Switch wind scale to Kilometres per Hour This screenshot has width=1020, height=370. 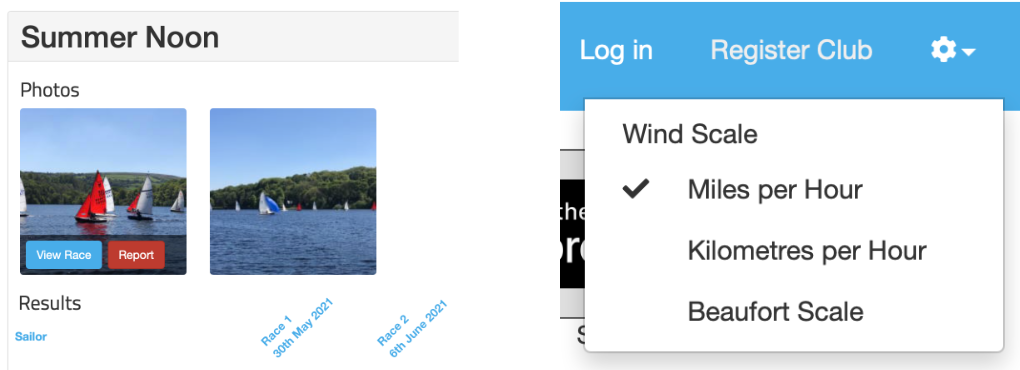[x=807, y=250]
